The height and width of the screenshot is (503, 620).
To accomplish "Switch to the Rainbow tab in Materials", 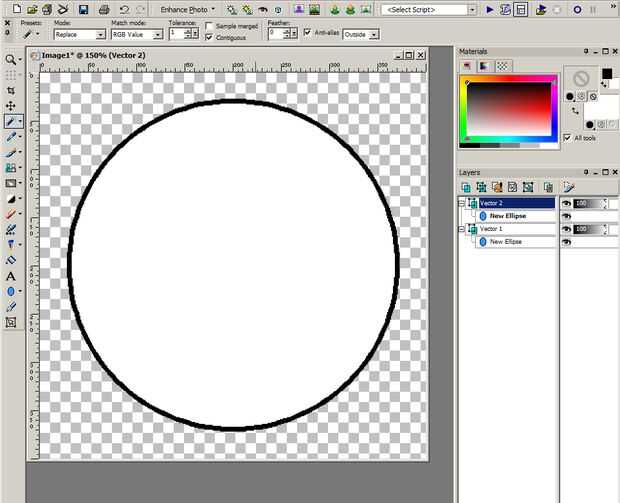I will 484,66.
